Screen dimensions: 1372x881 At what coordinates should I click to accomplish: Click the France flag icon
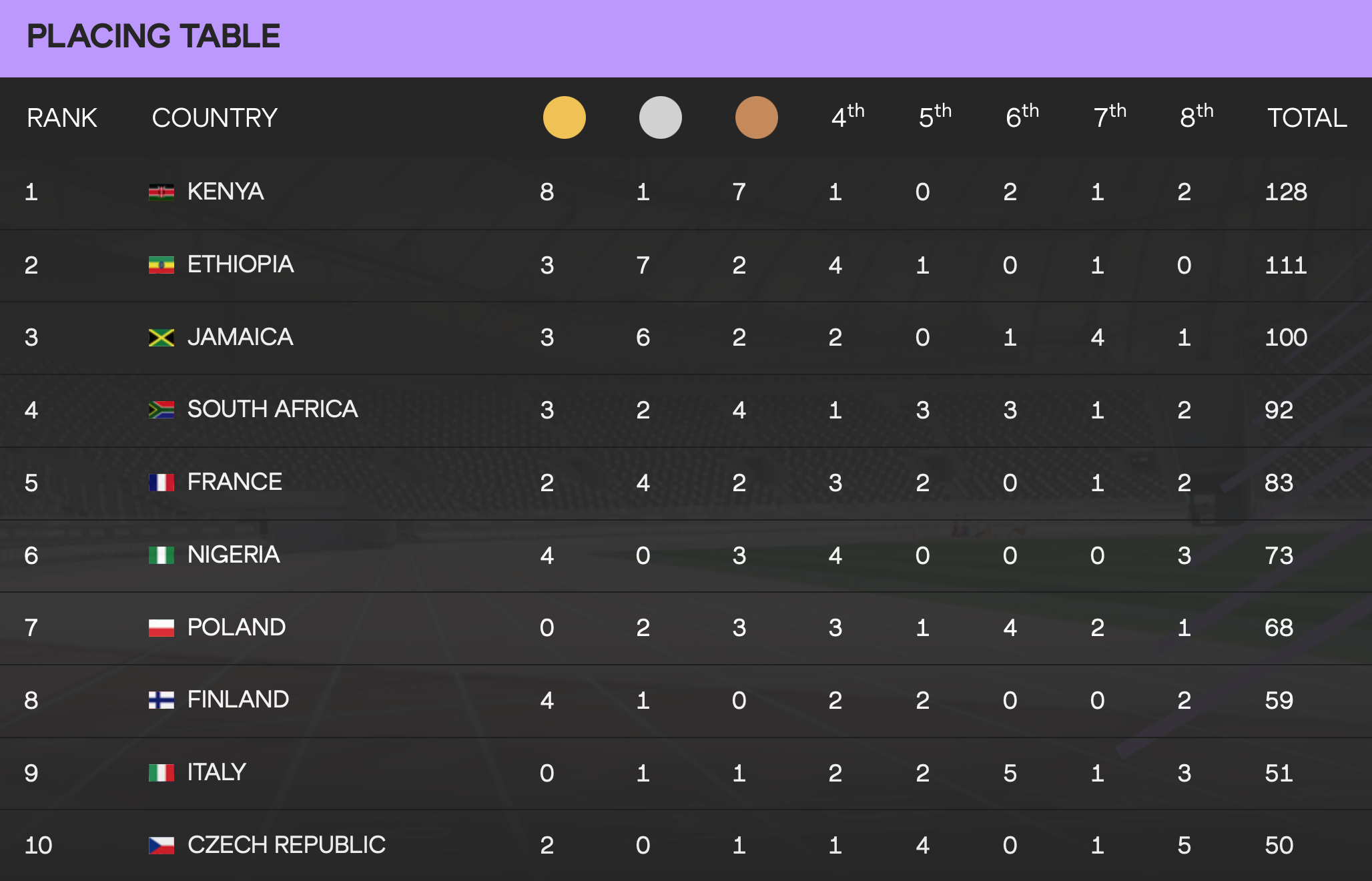pos(161,483)
